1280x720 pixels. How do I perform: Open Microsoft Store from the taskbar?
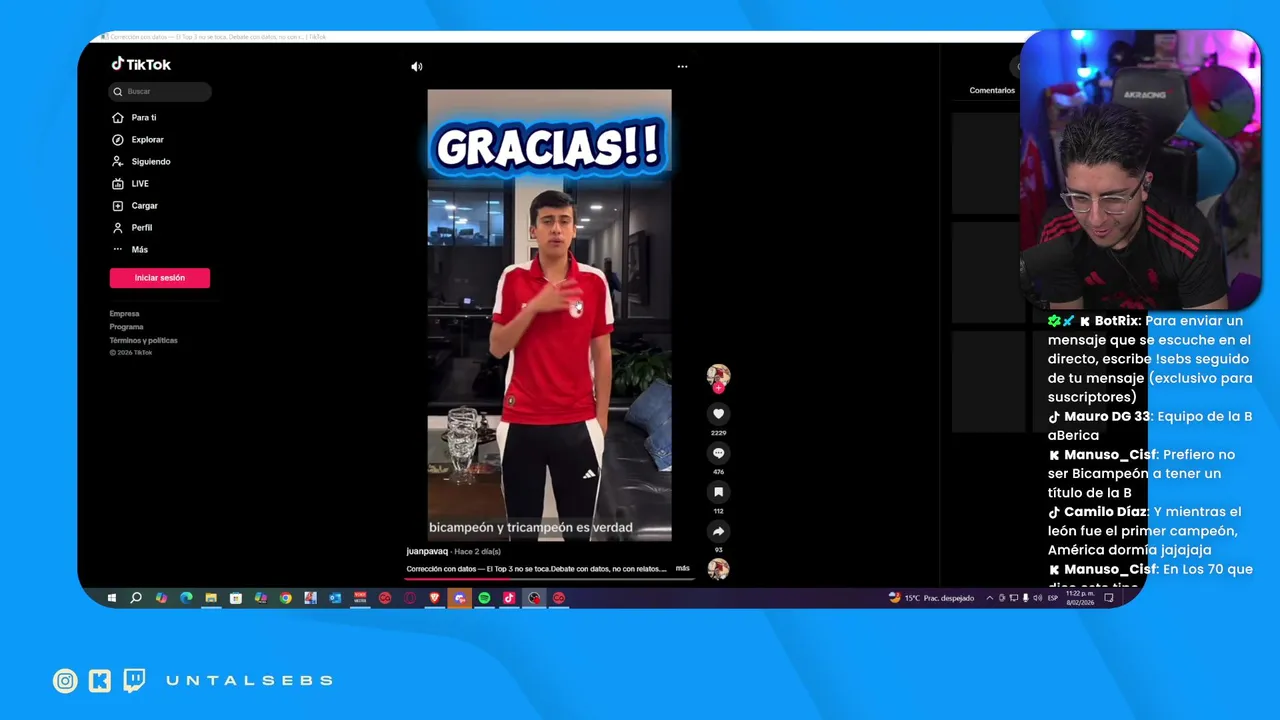[236, 598]
